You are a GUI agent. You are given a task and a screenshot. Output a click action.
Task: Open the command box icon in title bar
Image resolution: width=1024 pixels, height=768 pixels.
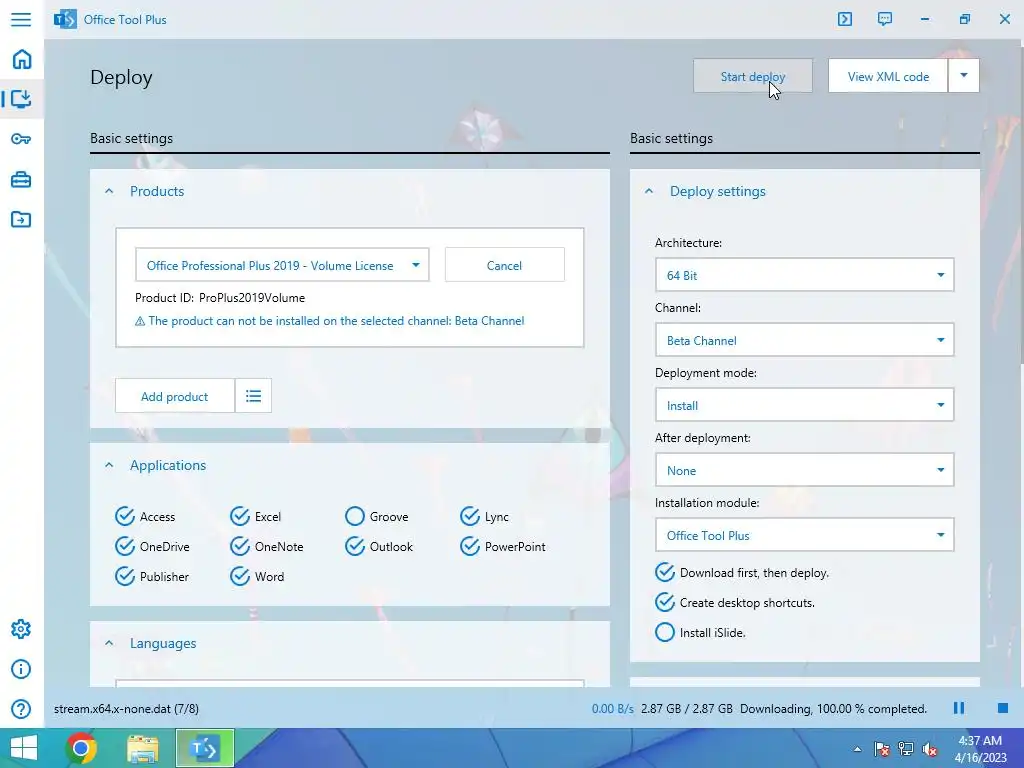pyautogui.click(x=845, y=19)
